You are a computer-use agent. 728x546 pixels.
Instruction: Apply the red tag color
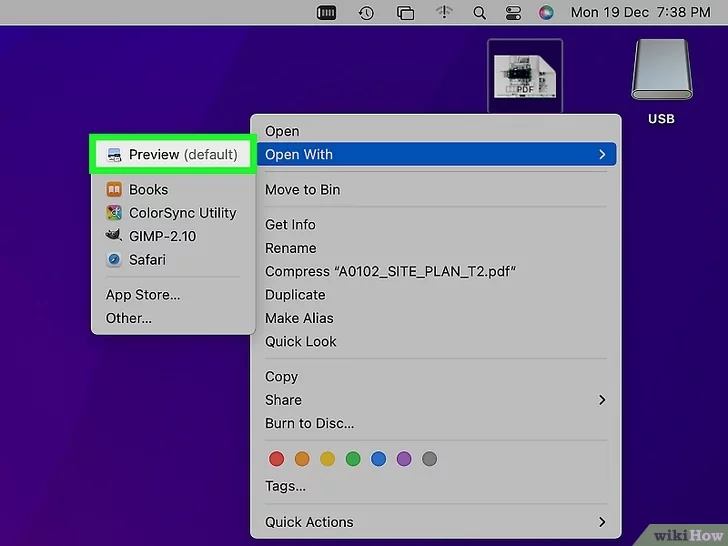point(276,459)
